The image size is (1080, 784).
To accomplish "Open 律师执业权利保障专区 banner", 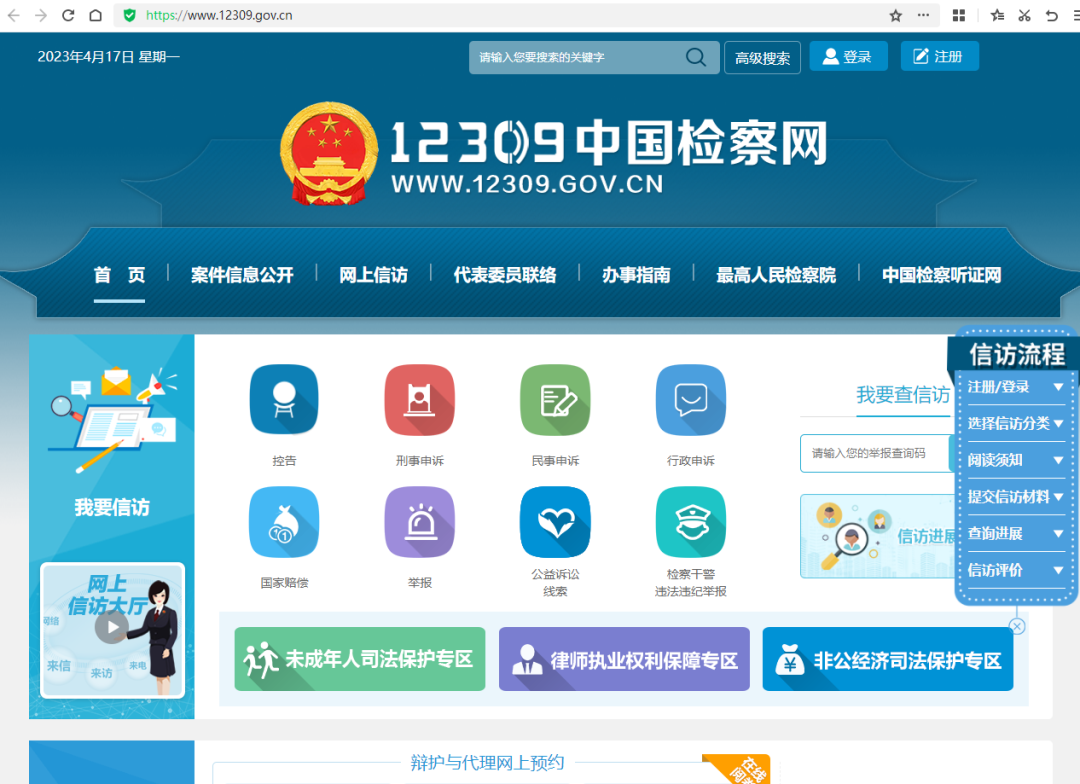I will click(x=624, y=659).
